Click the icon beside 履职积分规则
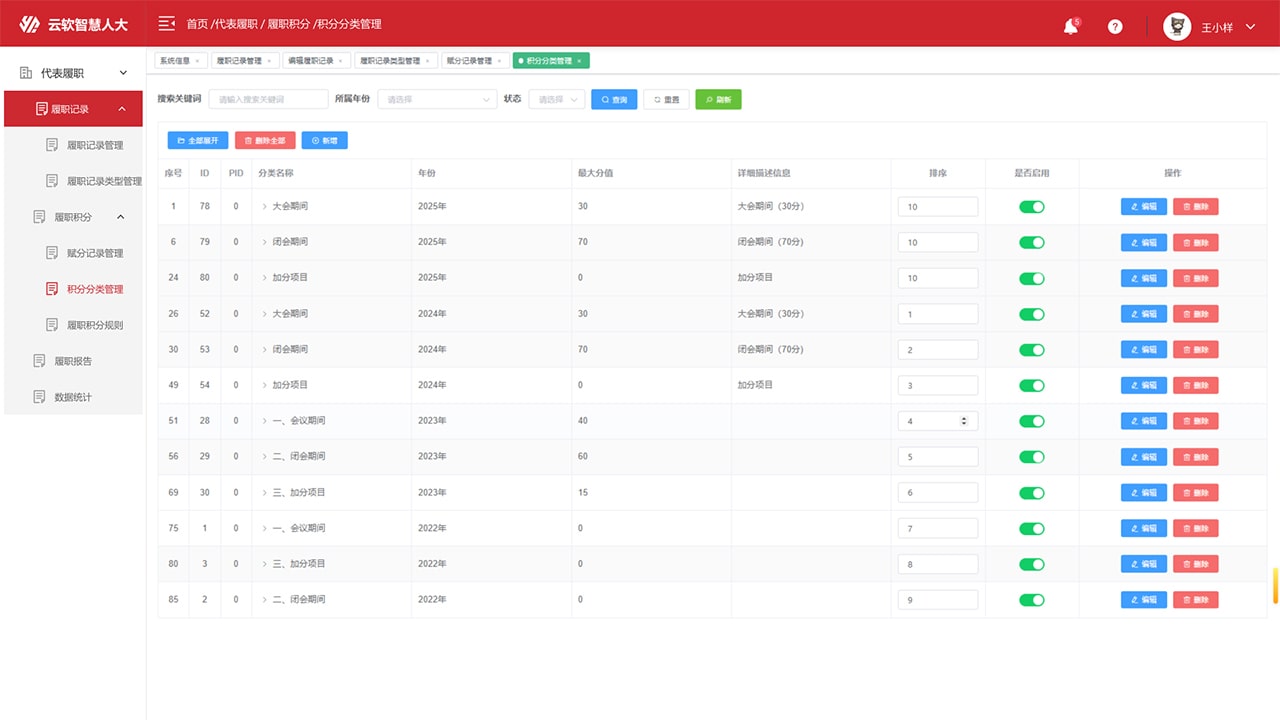The height and width of the screenshot is (720, 1280). (x=52, y=325)
